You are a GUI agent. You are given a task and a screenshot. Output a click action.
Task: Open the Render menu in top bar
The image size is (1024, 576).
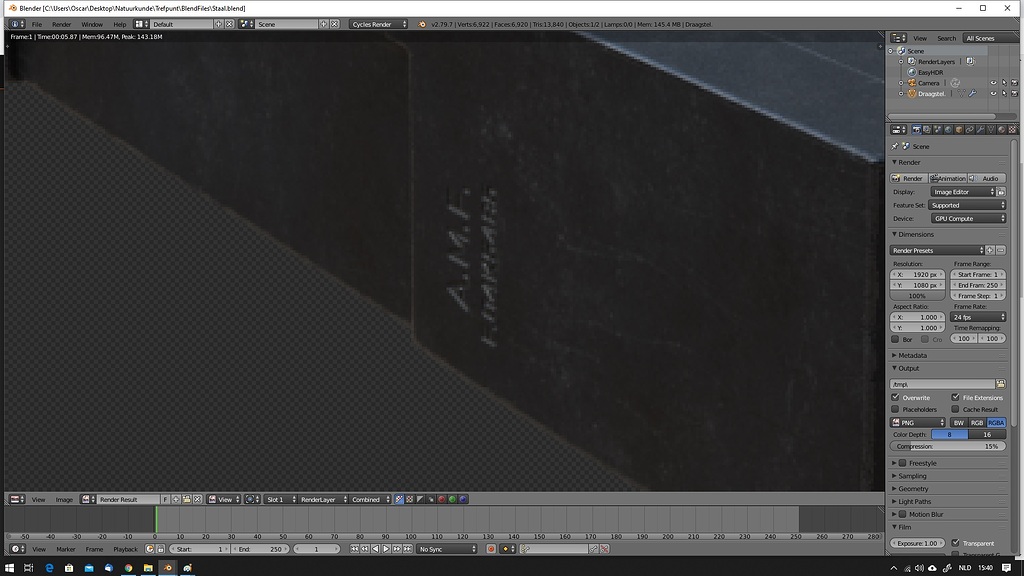pyautogui.click(x=61, y=24)
